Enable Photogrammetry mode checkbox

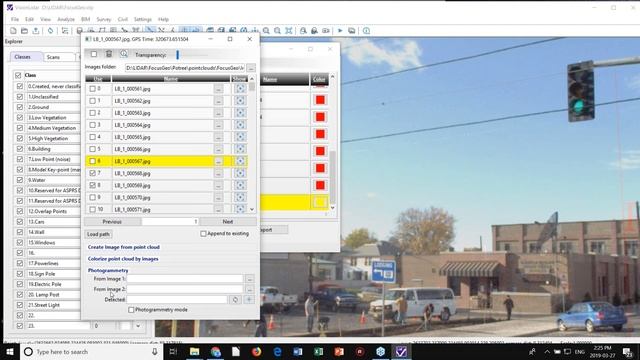[131, 310]
